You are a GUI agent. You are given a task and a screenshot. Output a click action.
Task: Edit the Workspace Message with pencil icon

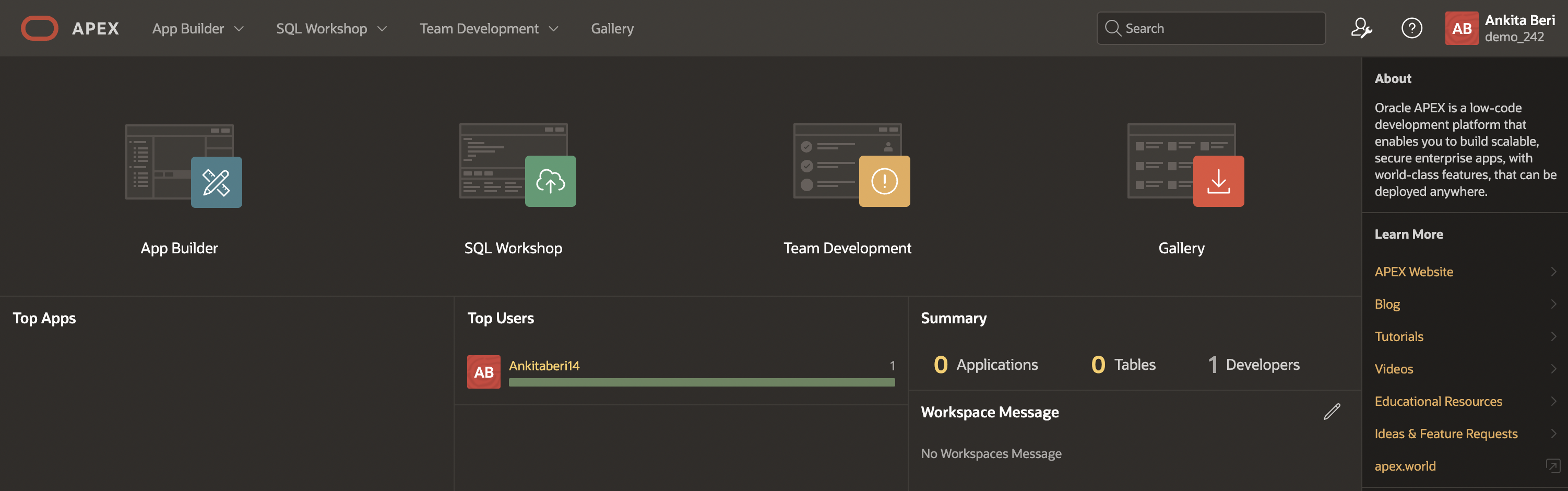[x=1331, y=412]
